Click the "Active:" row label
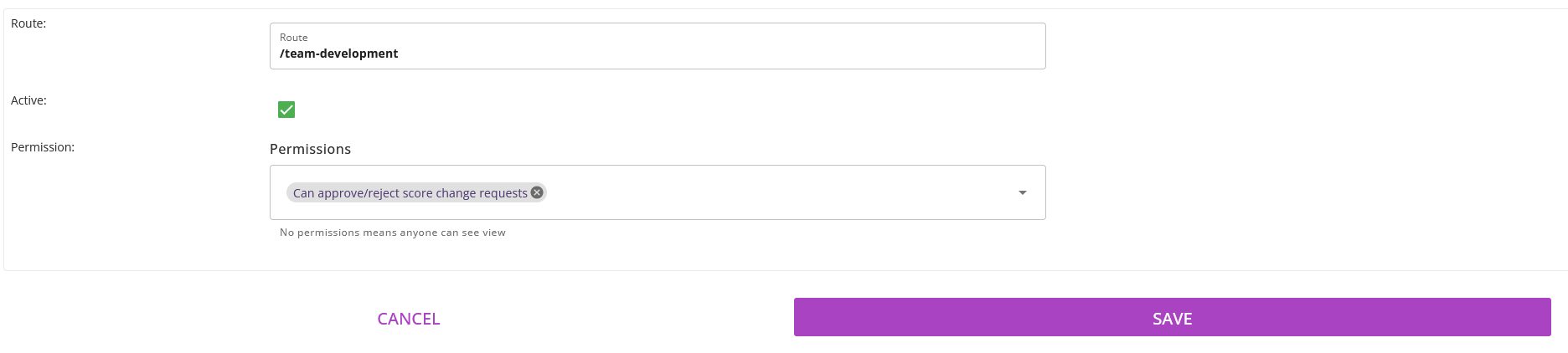Viewport: 1568px width, 353px height. pos(28,100)
